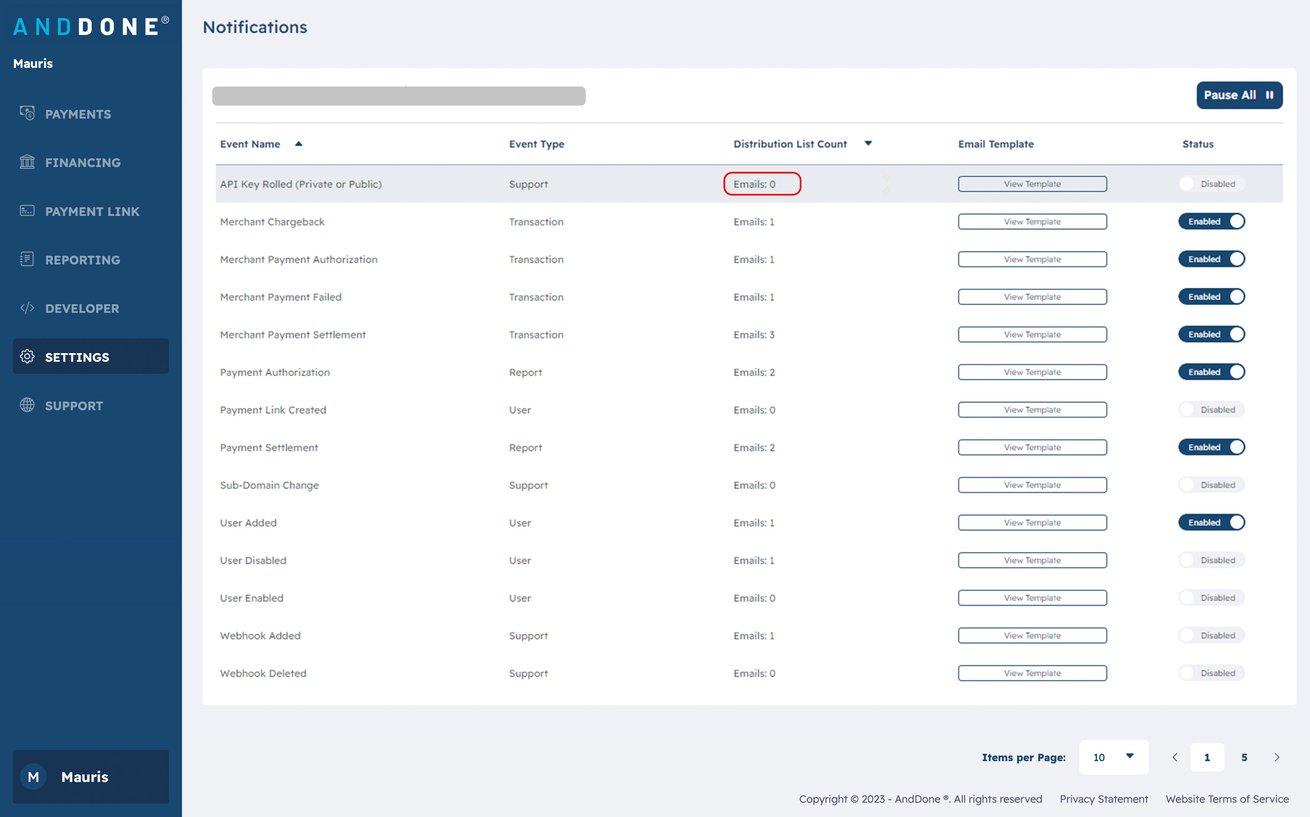Select the Support globe icon
This screenshot has width=1310, height=817.
25,405
